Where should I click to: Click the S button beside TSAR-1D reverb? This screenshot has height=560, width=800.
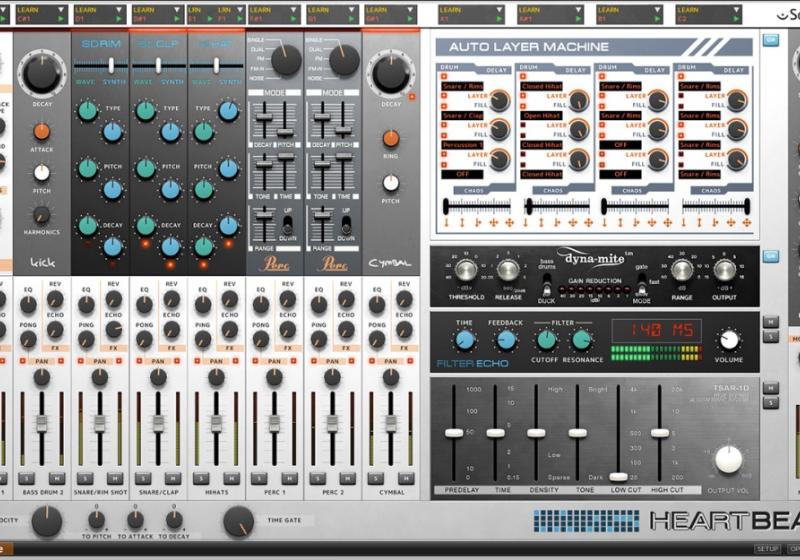coord(770,403)
